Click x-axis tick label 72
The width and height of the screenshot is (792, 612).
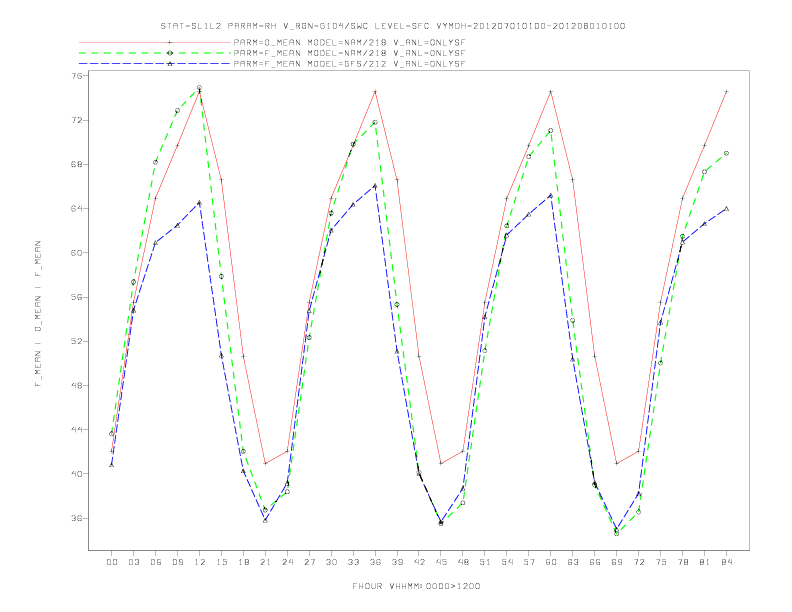[639, 562]
